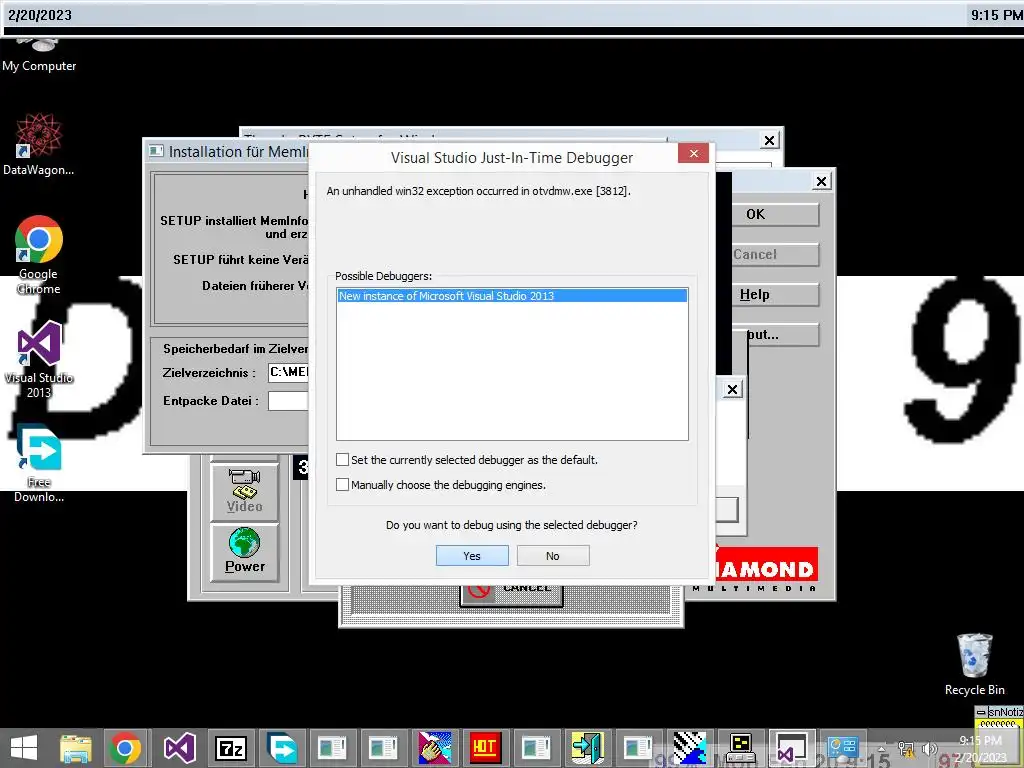This screenshot has height=768, width=1024.
Task: Open Visual Studio pinned taskbar icon
Action: [x=179, y=748]
